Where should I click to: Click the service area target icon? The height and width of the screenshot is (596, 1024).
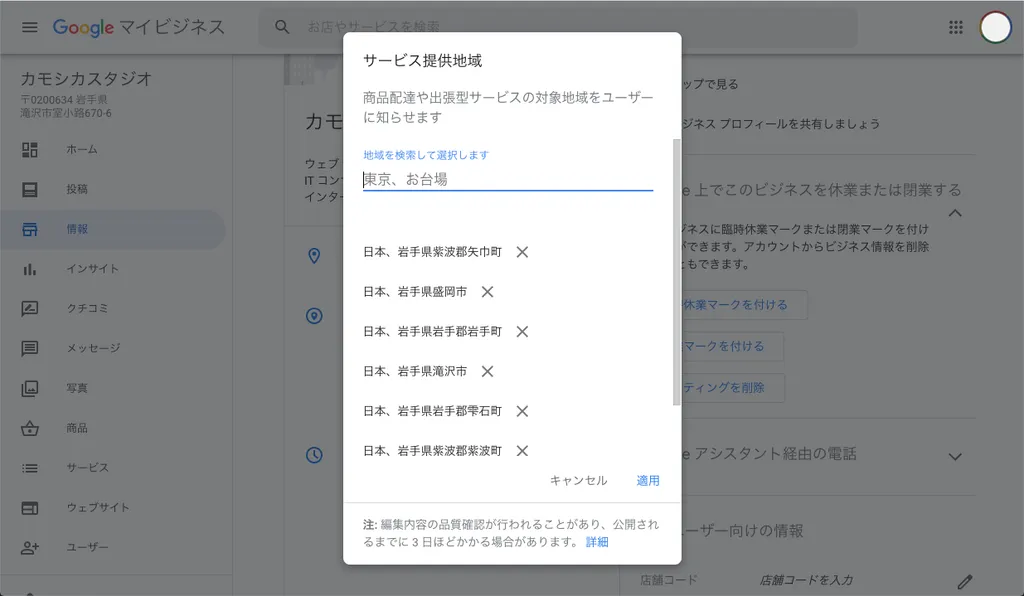click(x=314, y=316)
